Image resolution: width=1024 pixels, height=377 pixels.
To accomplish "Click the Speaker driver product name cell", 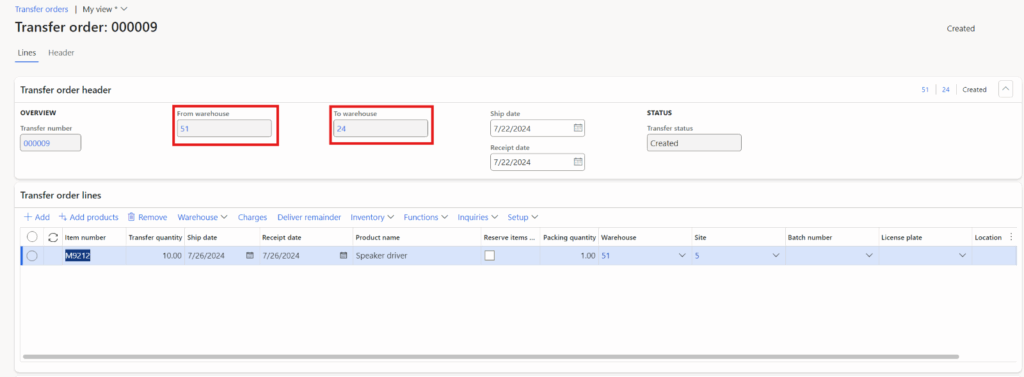I will (417, 255).
